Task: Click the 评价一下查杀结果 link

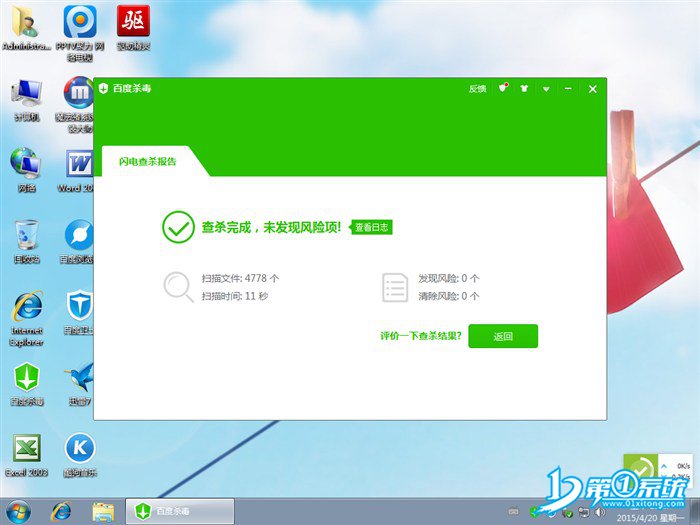Action: coord(421,336)
